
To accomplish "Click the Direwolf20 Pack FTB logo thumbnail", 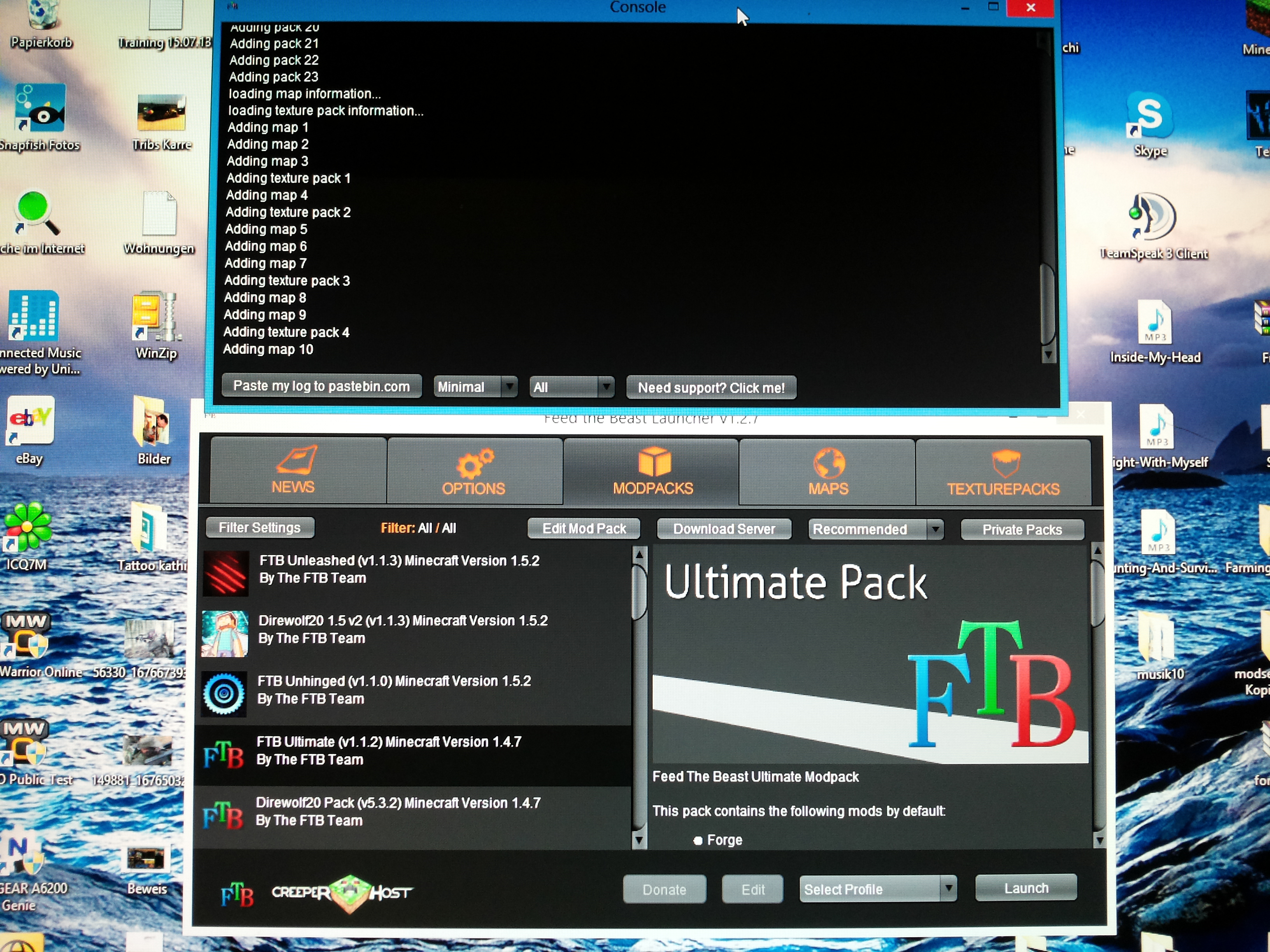I will point(223,815).
